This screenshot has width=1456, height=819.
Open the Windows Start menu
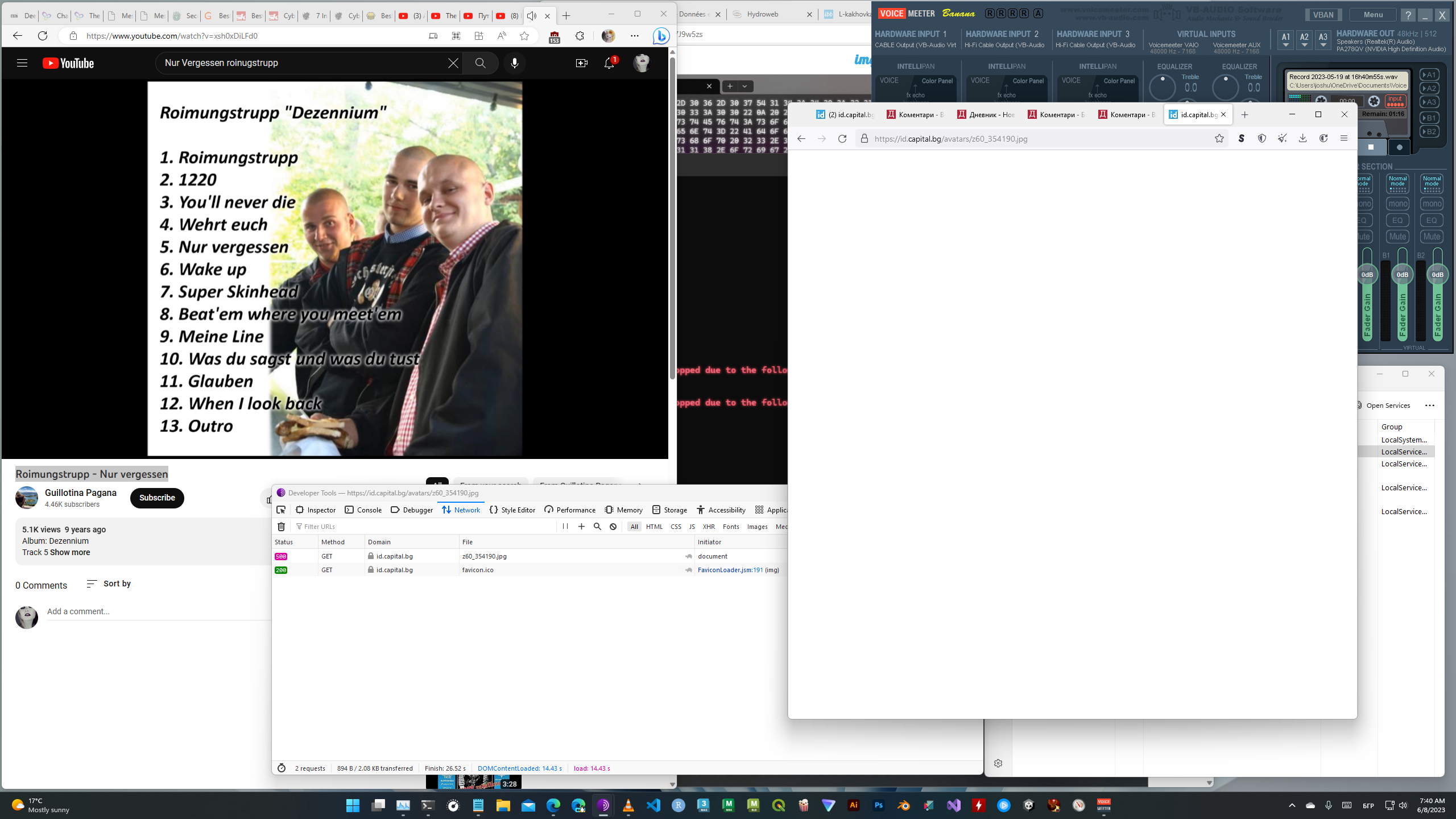pyautogui.click(x=353, y=805)
